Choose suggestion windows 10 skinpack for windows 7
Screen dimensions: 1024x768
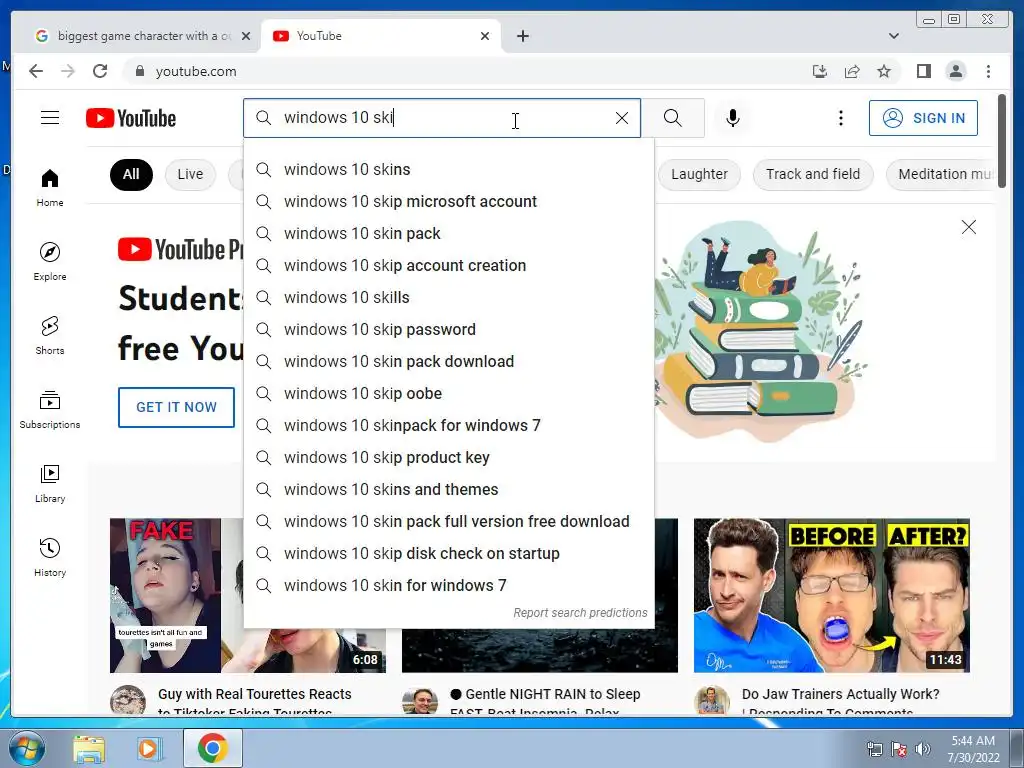449,426
